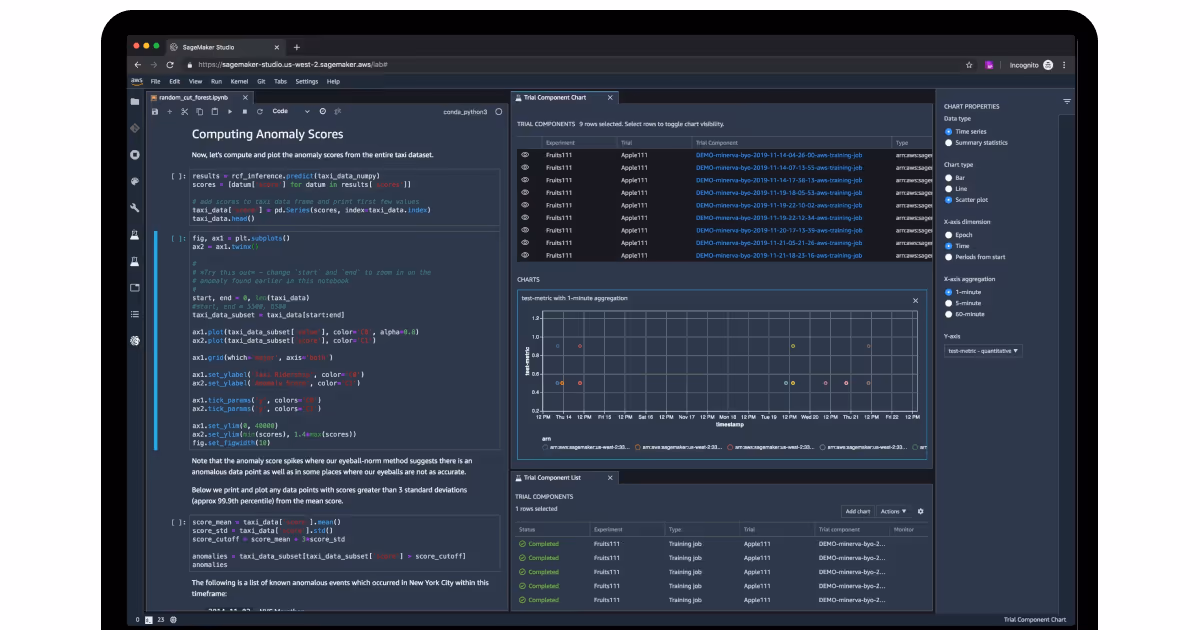Screen dimensions: 1200x630
Task: Open DEMO-minerva-byo-2019-11-14-07-13-55 job link
Action: point(779,167)
